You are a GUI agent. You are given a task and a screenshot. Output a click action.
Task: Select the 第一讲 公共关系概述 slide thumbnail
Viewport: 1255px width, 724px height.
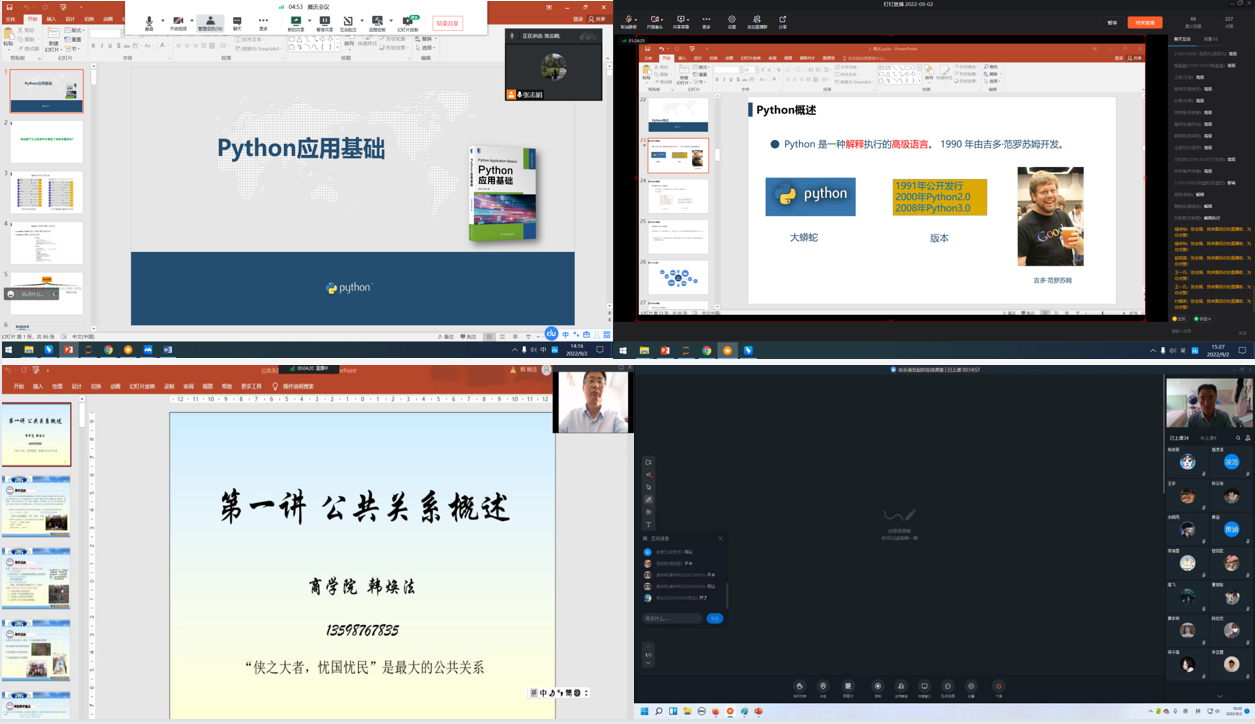pyautogui.click(x=36, y=435)
